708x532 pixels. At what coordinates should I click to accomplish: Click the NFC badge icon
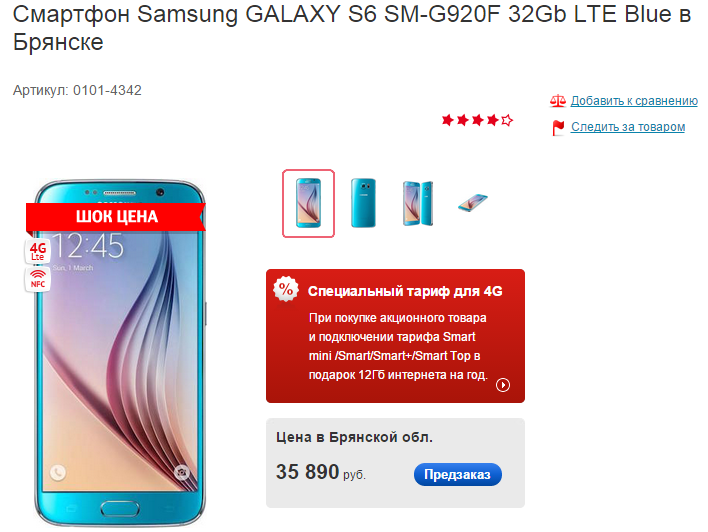coord(37,280)
